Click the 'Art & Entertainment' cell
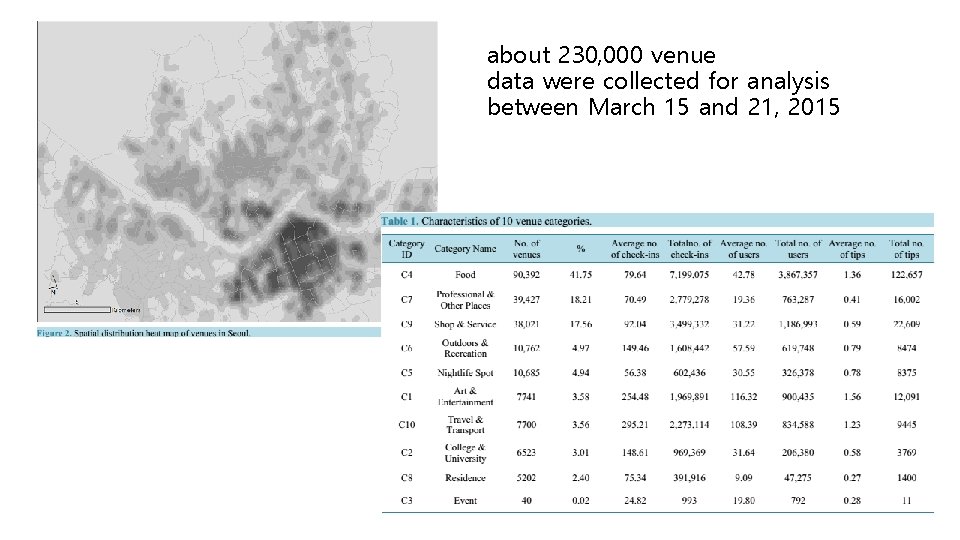The height and width of the screenshot is (540, 960). coord(465,397)
